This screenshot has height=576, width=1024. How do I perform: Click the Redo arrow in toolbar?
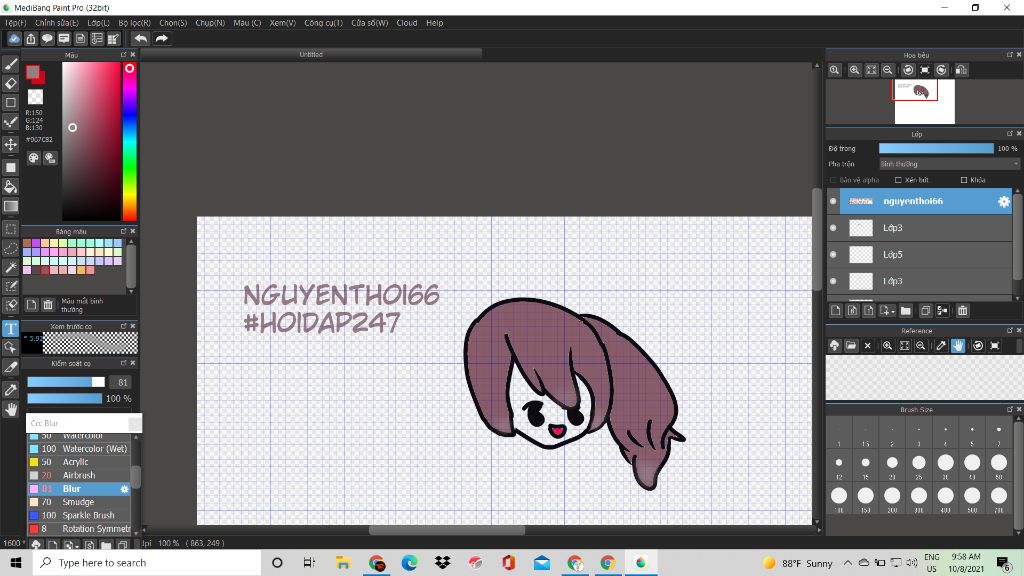point(161,39)
